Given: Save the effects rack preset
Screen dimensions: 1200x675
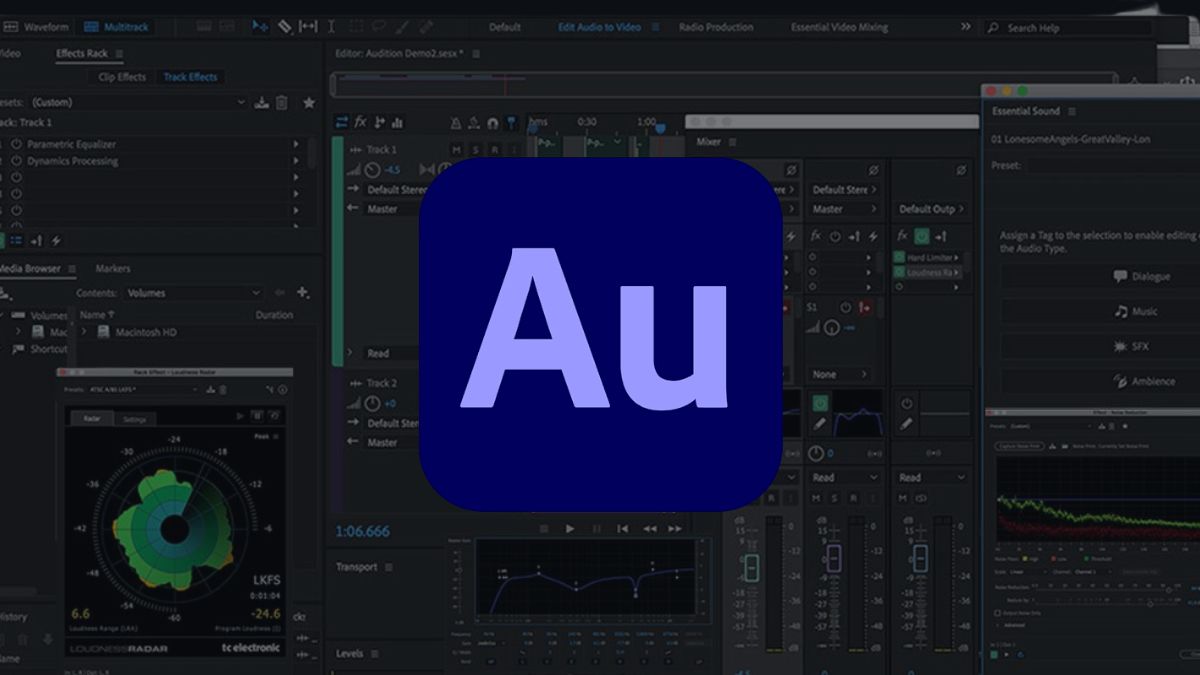Looking at the screenshot, I should (x=262, y=102).
